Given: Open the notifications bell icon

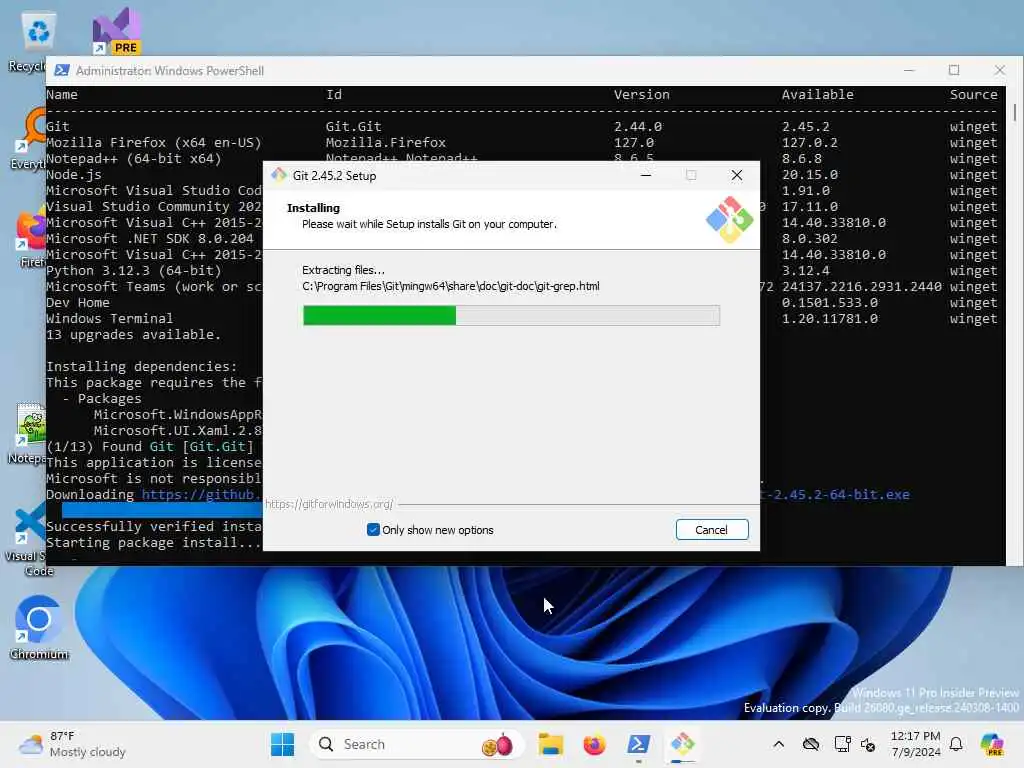Looking at the screenshot, I should tap(956, 744).
